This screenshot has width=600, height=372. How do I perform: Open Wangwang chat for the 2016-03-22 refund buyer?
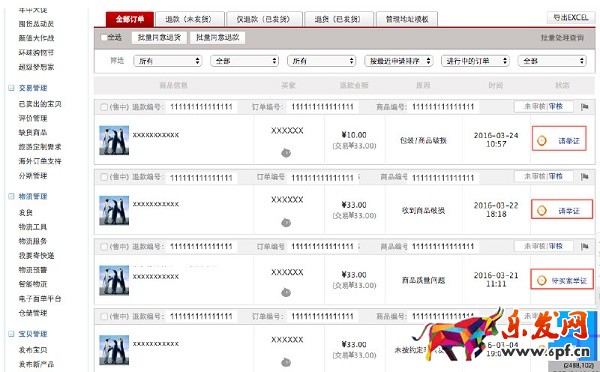coord(286,222)
